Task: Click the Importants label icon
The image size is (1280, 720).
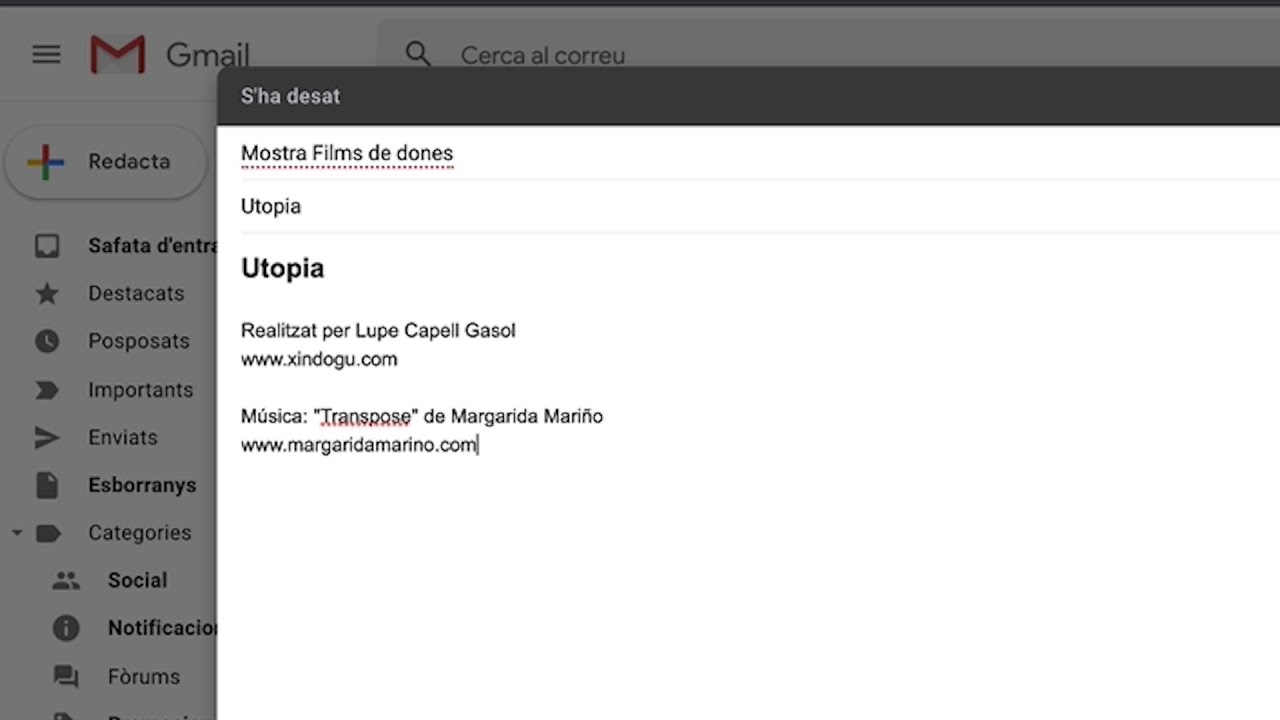Action: [x=47, y=390]
